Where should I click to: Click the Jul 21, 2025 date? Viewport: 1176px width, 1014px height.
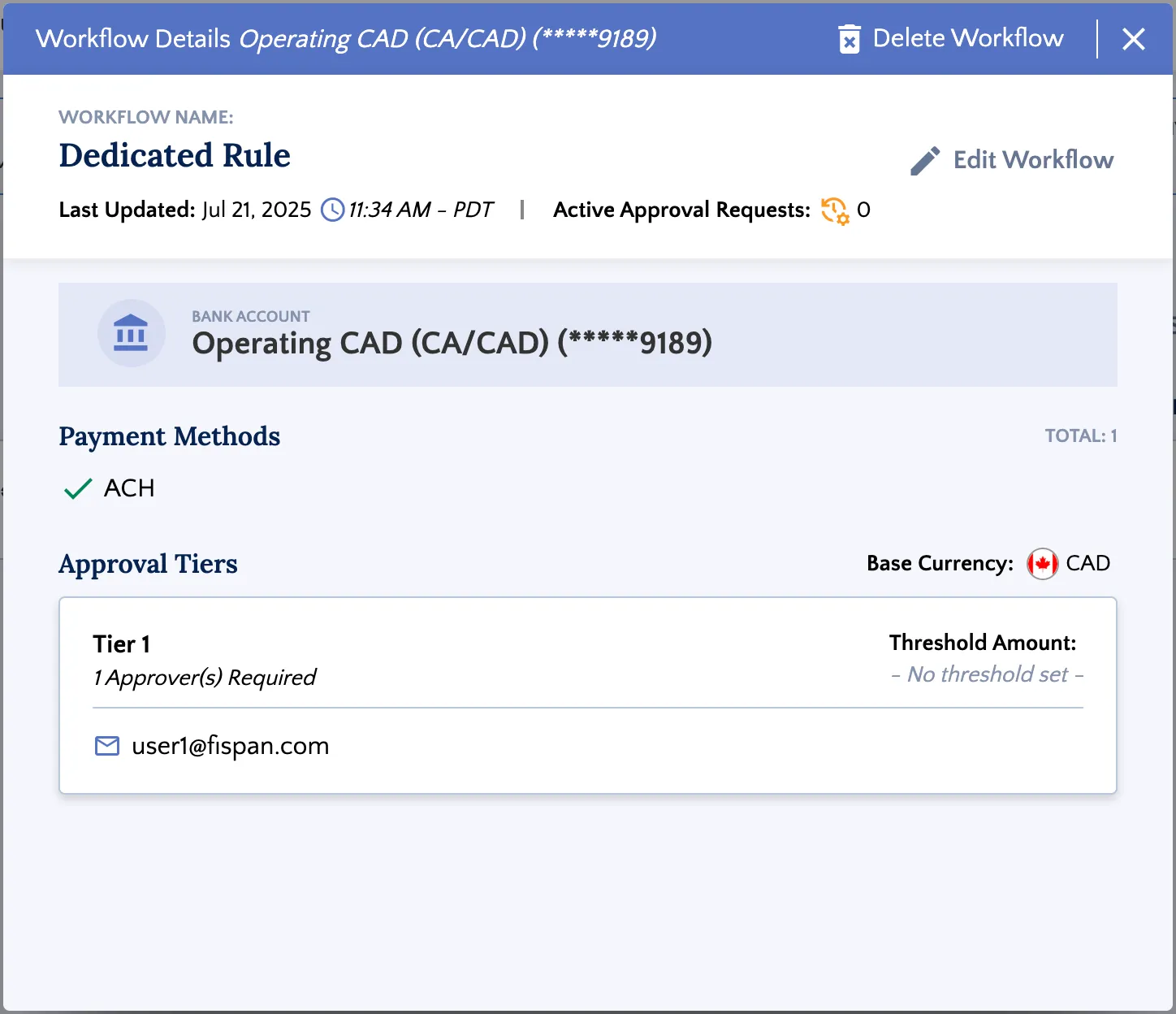pyautogui.click(x=257, y=210)
